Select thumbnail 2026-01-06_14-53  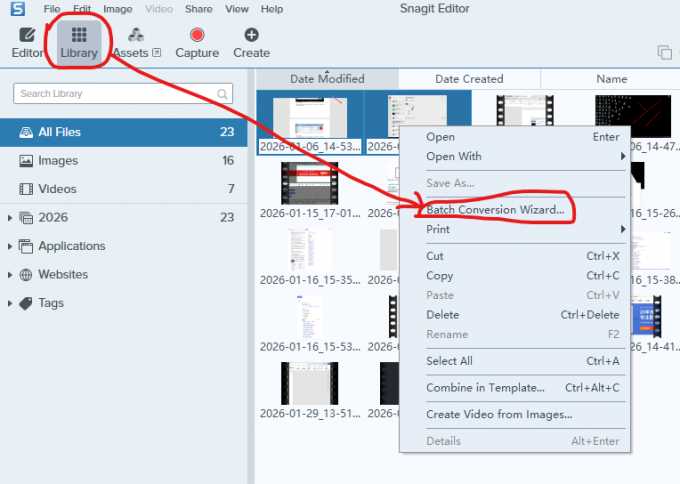tap(310, 118)
